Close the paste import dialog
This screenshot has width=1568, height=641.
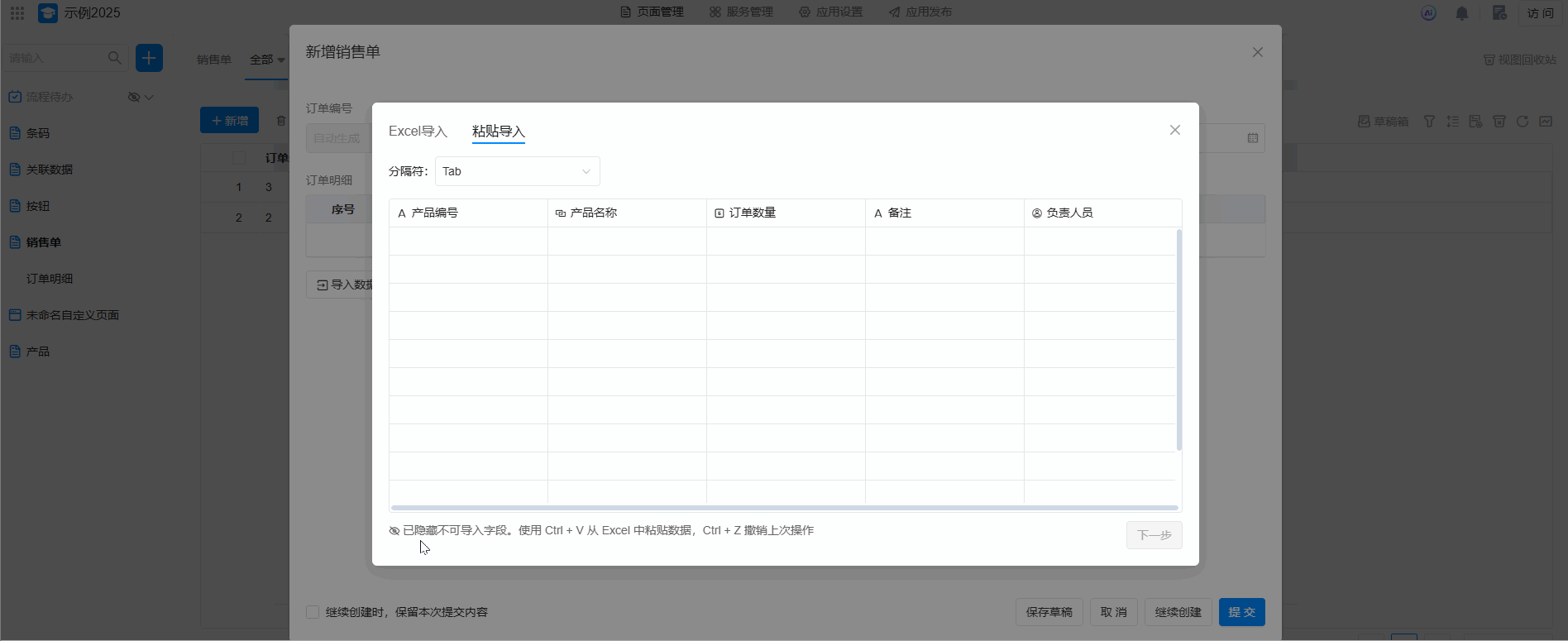[1174, 130]
